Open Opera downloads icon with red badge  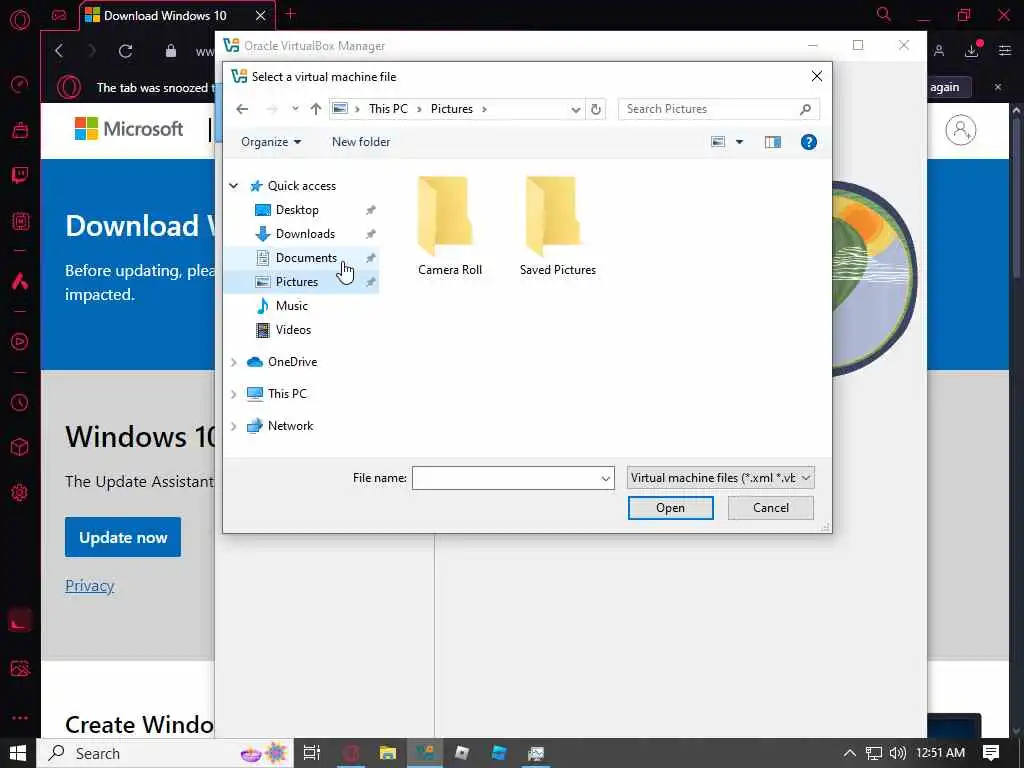(x=972, y=50)
